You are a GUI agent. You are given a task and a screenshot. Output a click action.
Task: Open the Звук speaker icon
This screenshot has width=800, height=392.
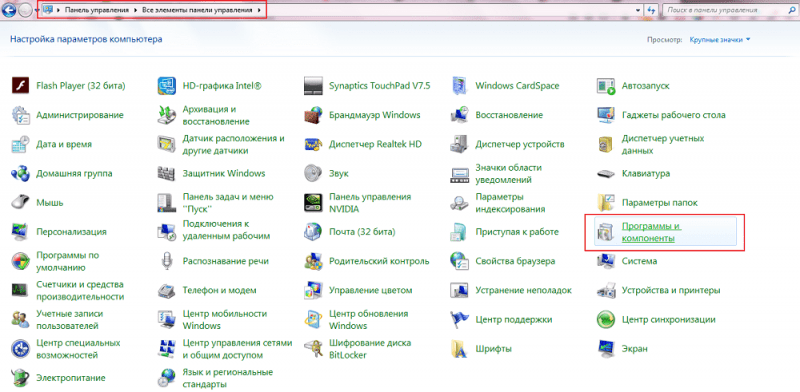point(313,173)
